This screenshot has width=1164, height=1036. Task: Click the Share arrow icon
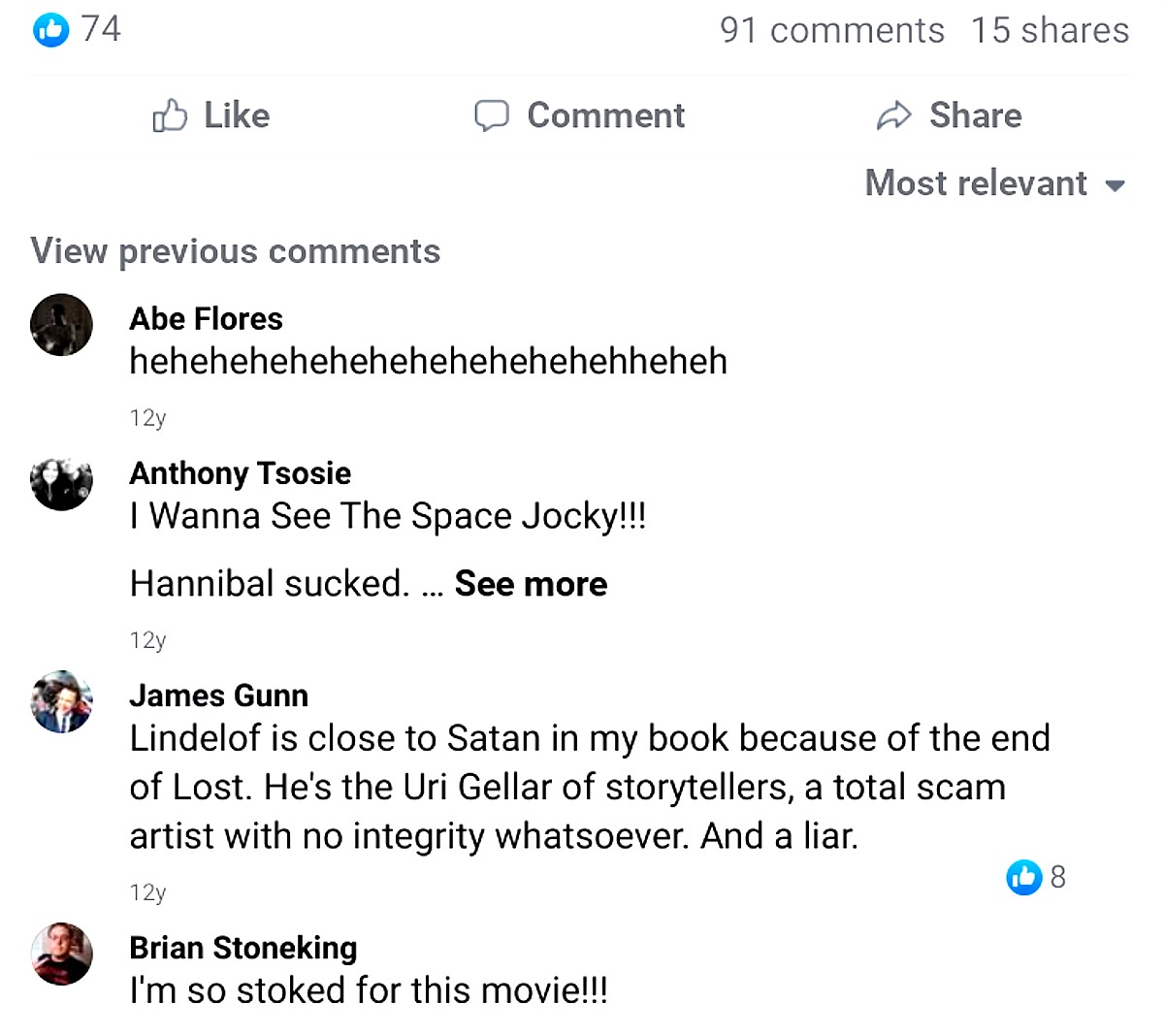tap(893, 115)
